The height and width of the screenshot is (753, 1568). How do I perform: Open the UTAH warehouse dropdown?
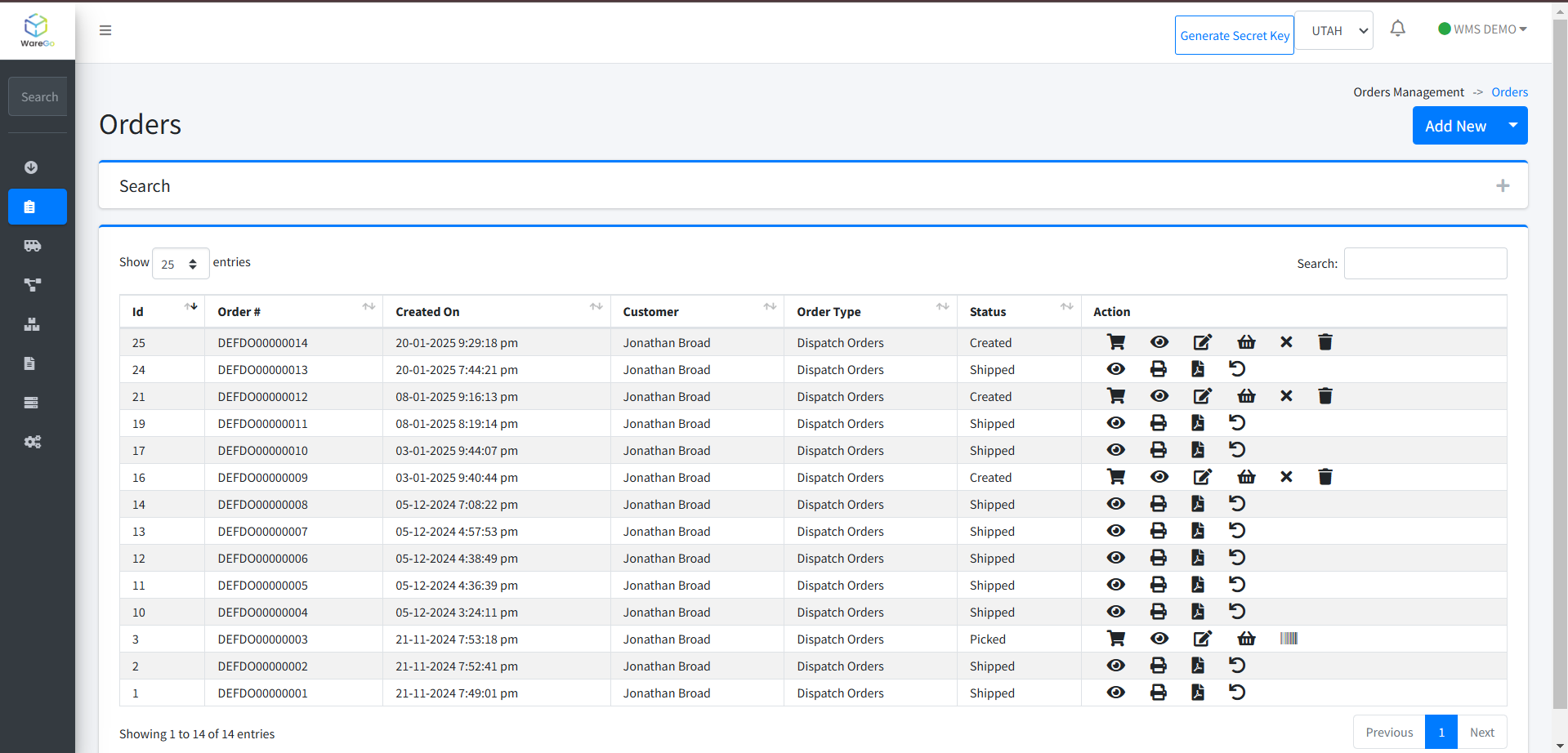[x=1334, y=30]
